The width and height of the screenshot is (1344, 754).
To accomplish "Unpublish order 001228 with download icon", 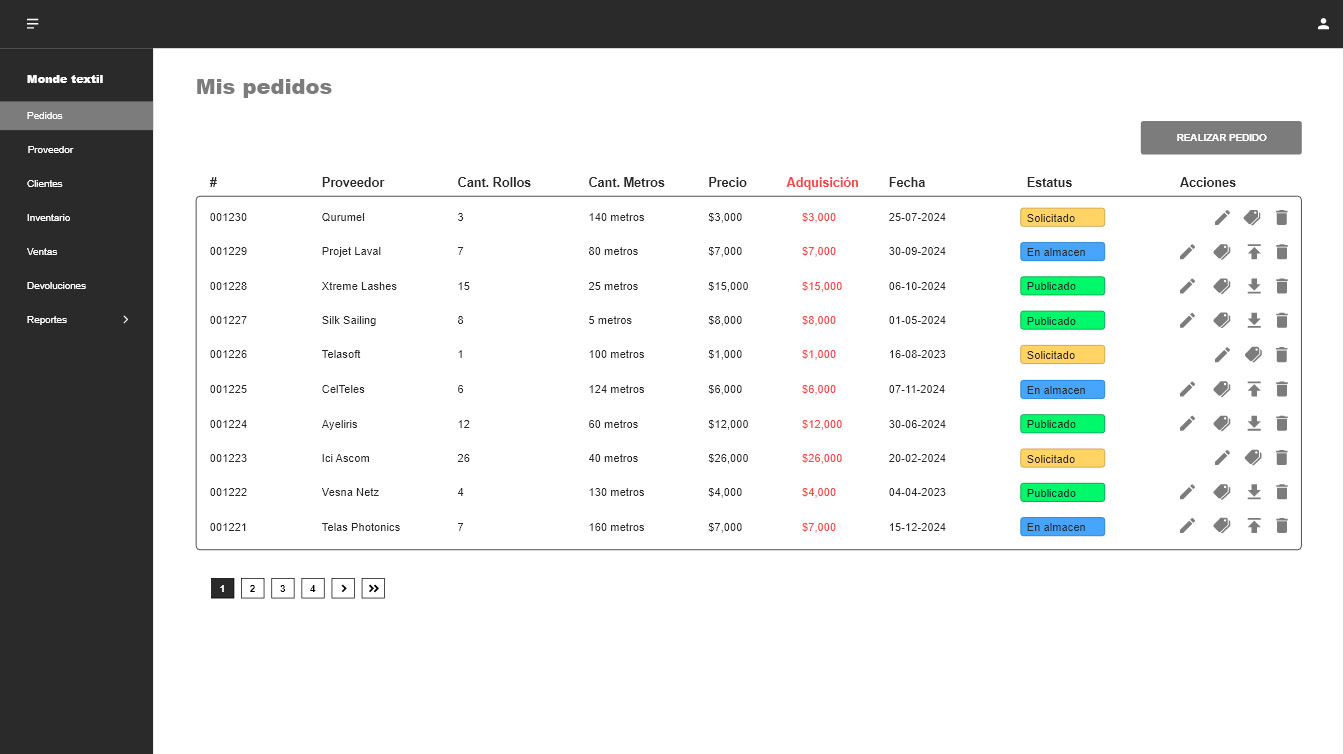I will [1254, 286].
